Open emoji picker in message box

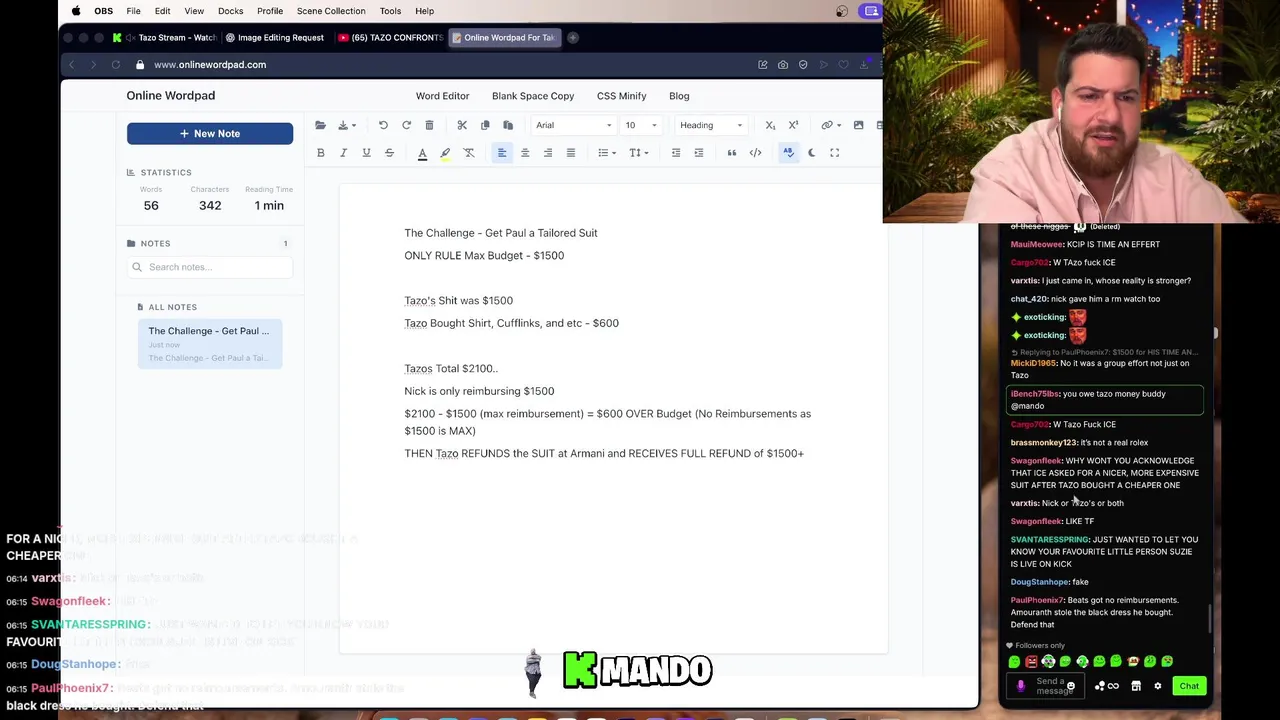(x=1071, y=687)
